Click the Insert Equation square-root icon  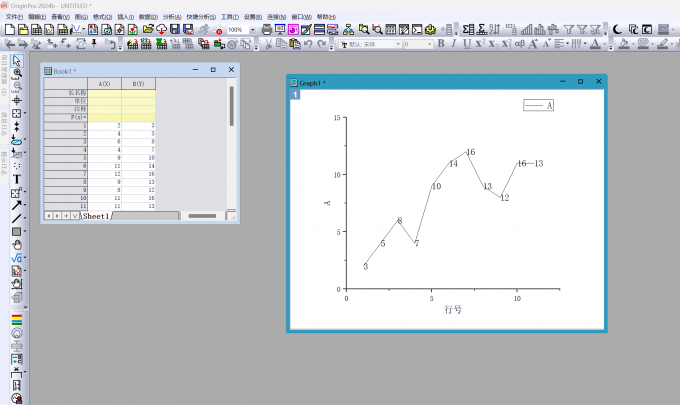coord(16,258)
